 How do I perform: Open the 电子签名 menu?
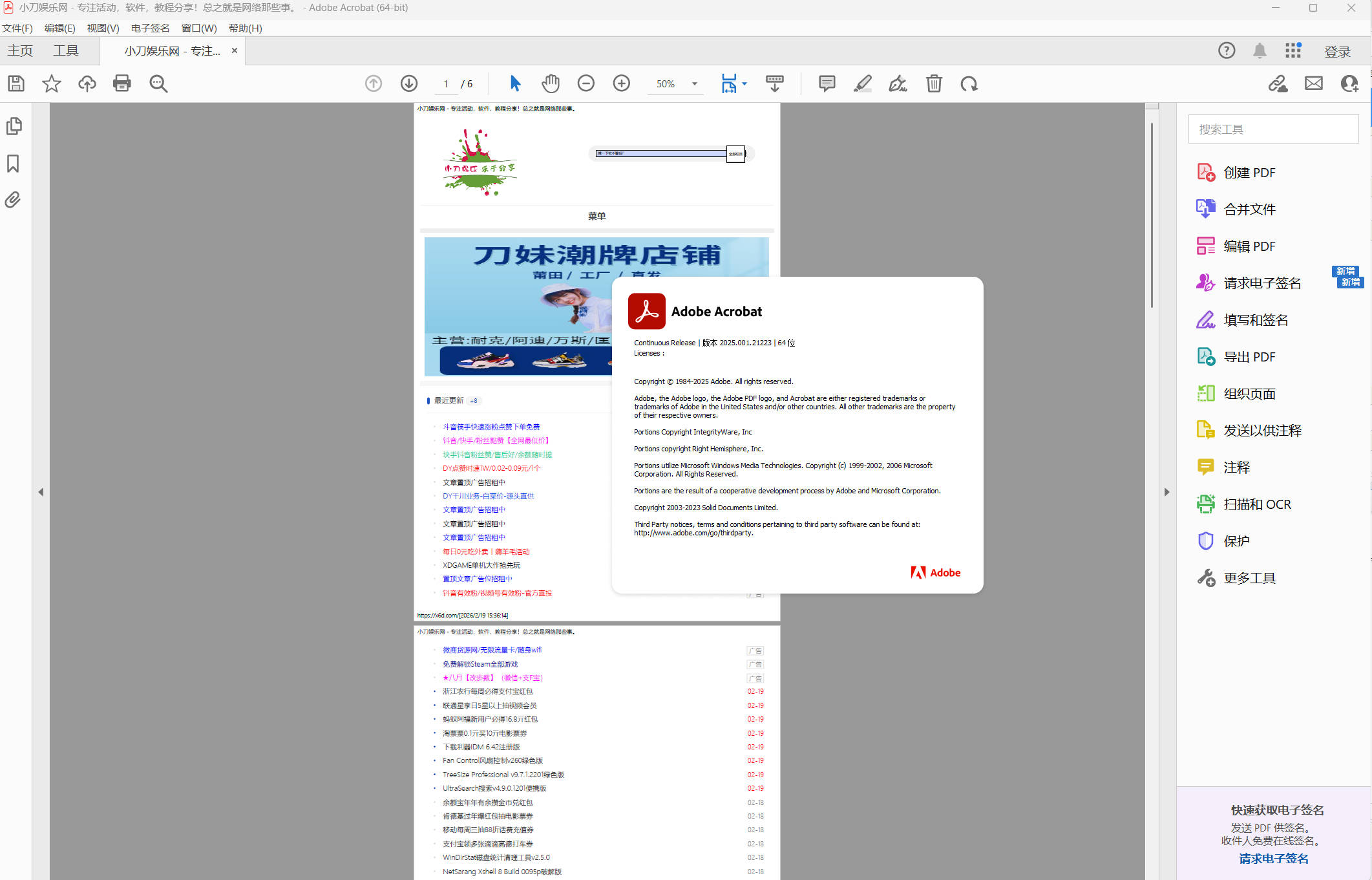click(x=149, y=28)
